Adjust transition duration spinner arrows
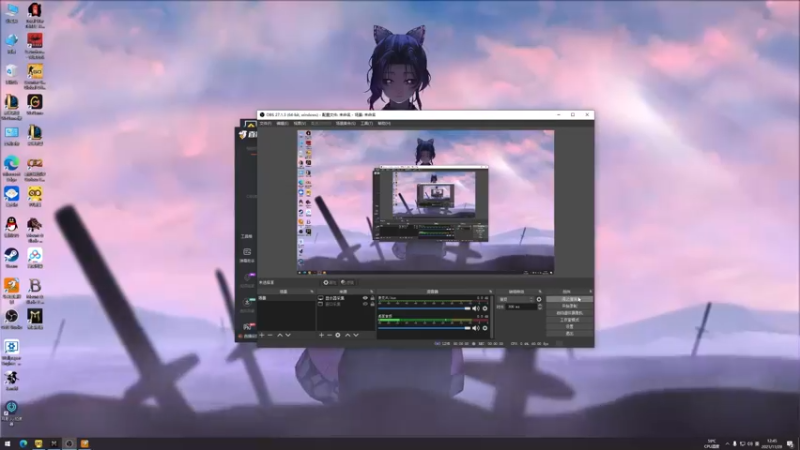 [540, 307]
